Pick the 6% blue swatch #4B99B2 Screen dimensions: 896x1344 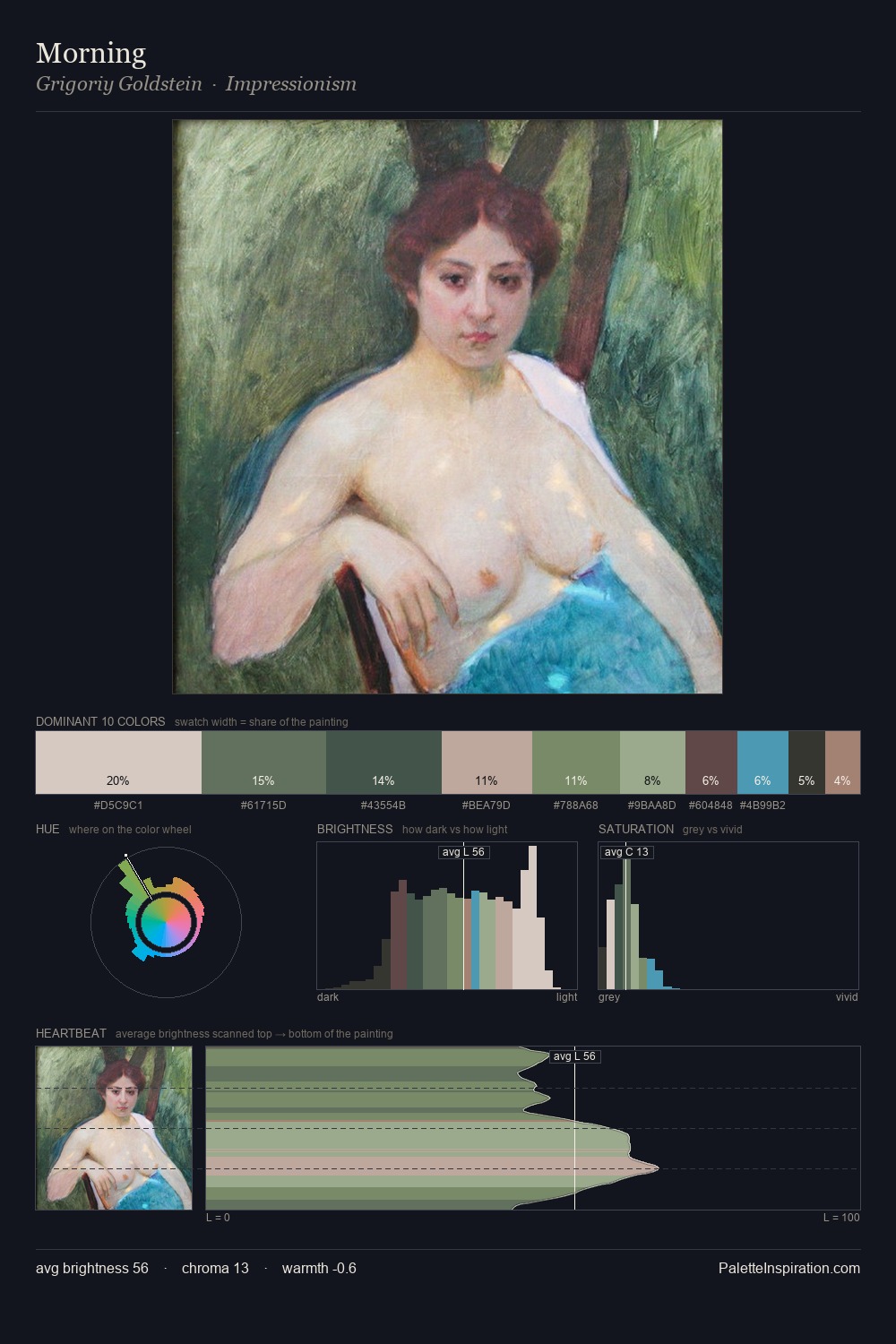tap(762, 762)
